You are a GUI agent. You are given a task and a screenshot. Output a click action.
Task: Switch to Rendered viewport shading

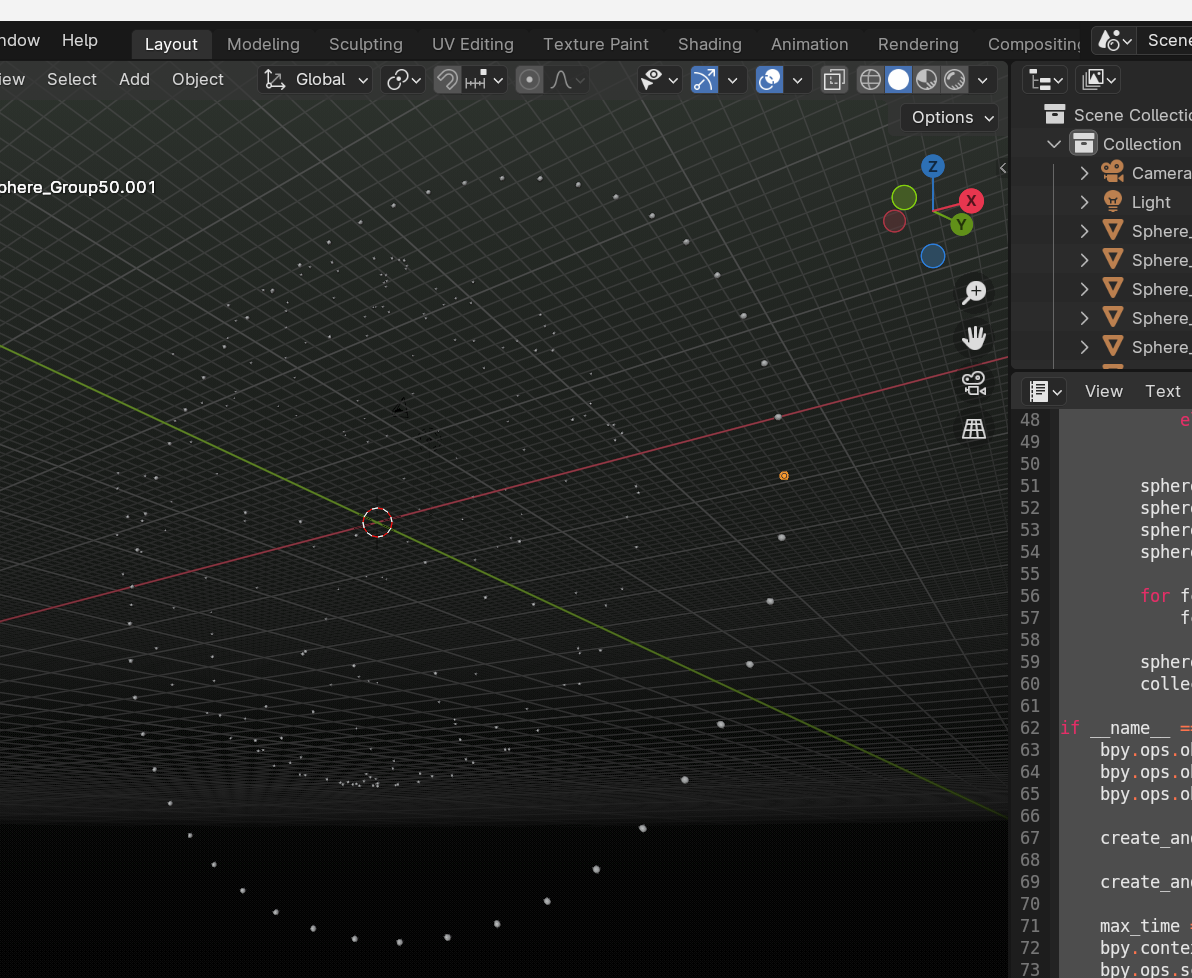(955, 79)
